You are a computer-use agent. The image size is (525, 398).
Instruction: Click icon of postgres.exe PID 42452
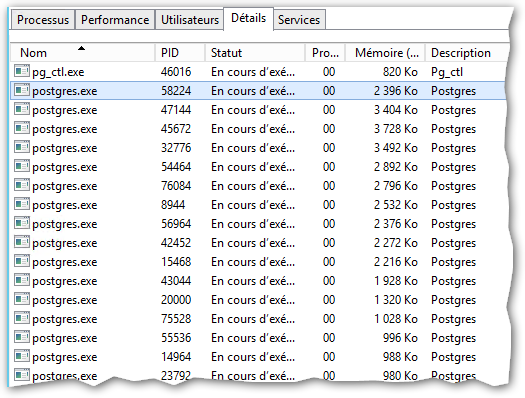(22, 242)
